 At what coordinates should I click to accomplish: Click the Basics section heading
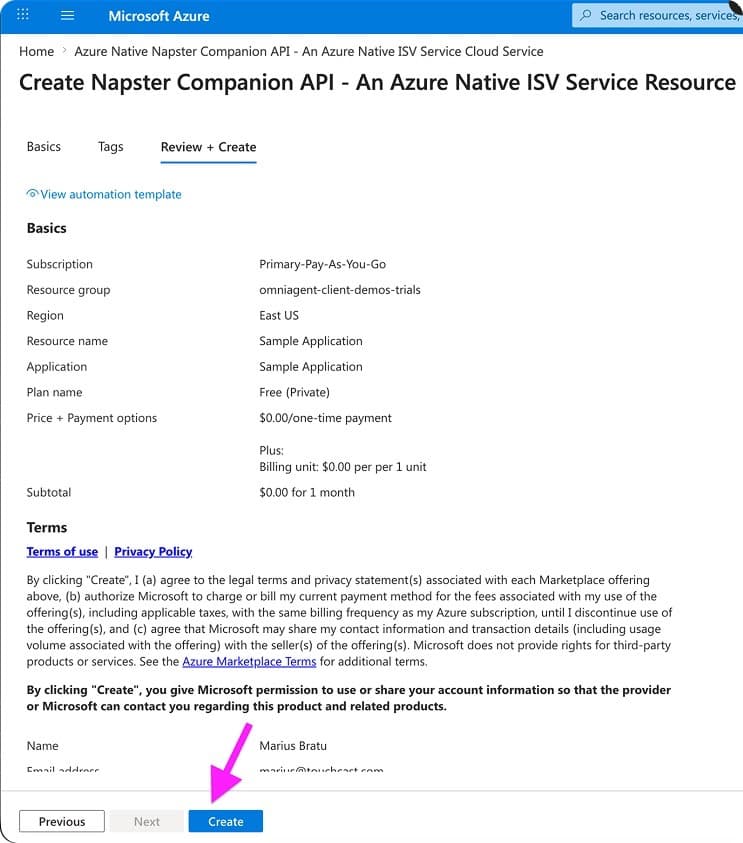coord(47,228)
